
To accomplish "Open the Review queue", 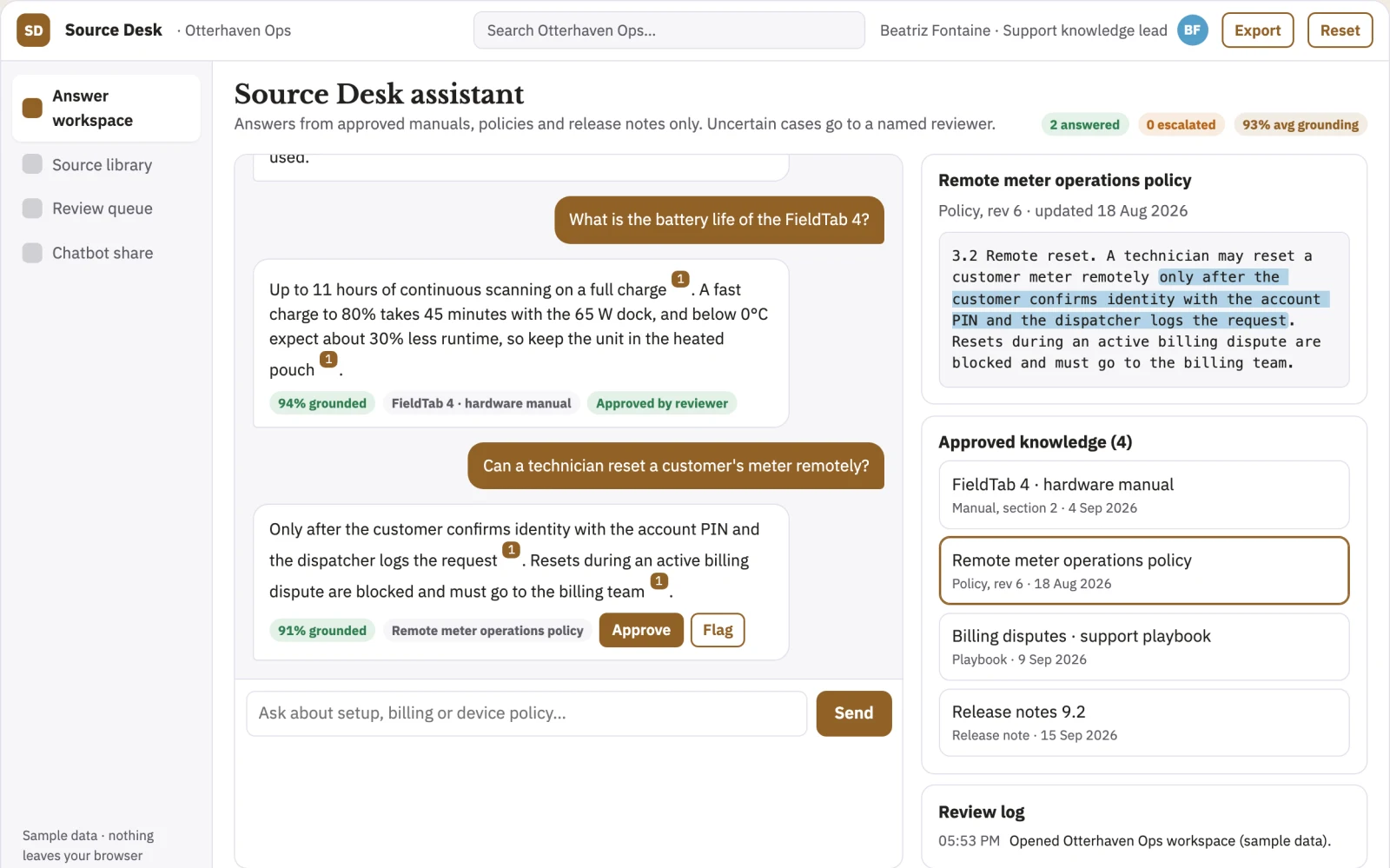I will pyautogui.click(x=106, y=209).
